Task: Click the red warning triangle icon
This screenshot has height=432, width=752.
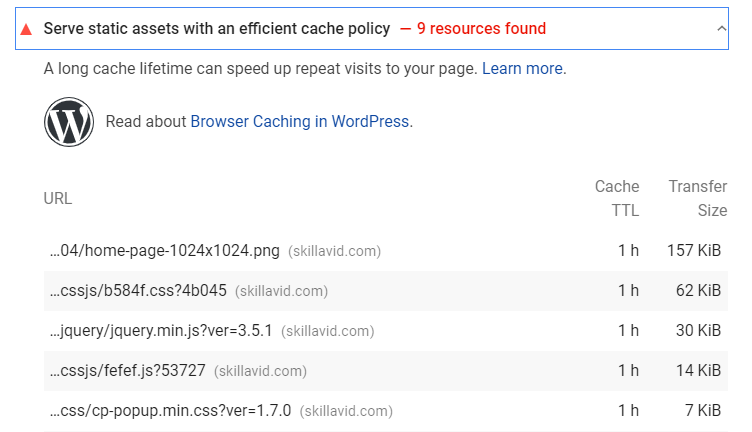Action: point(26,30)
